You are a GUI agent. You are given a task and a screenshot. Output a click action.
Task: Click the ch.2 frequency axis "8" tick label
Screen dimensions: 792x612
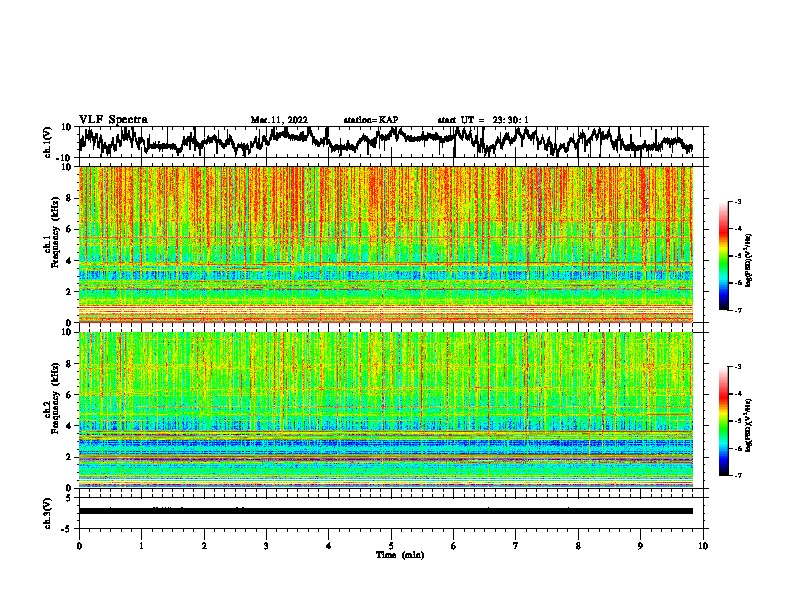click(69, 364)
